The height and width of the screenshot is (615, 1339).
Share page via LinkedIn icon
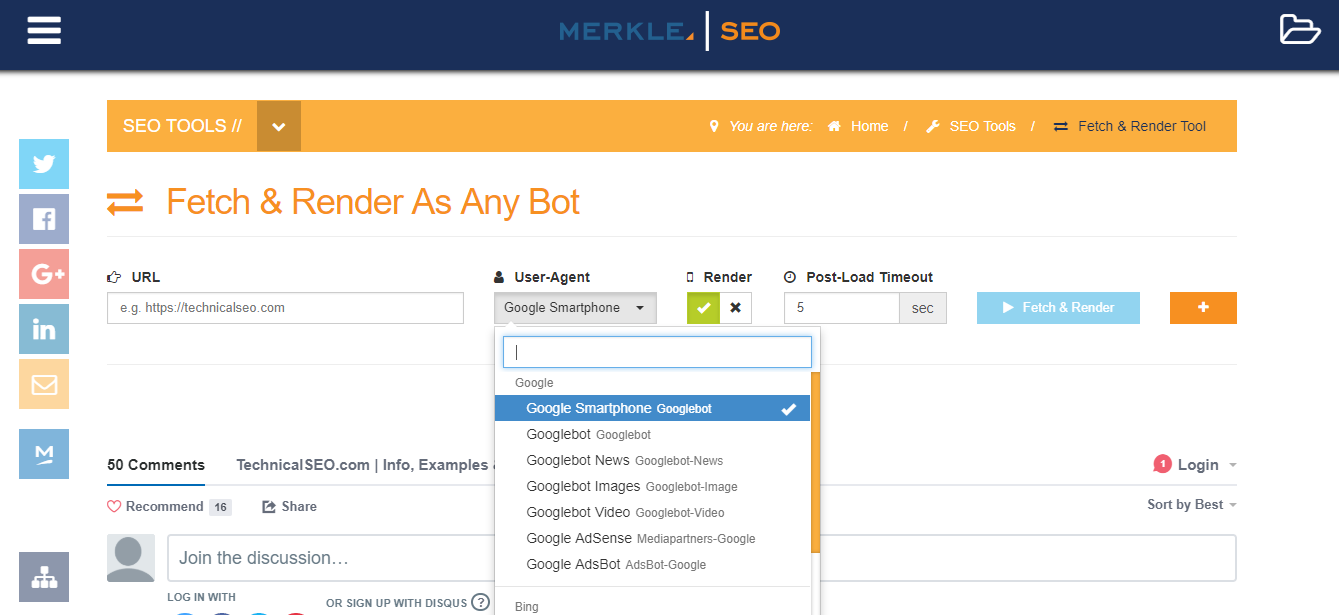tap(44, 329)
